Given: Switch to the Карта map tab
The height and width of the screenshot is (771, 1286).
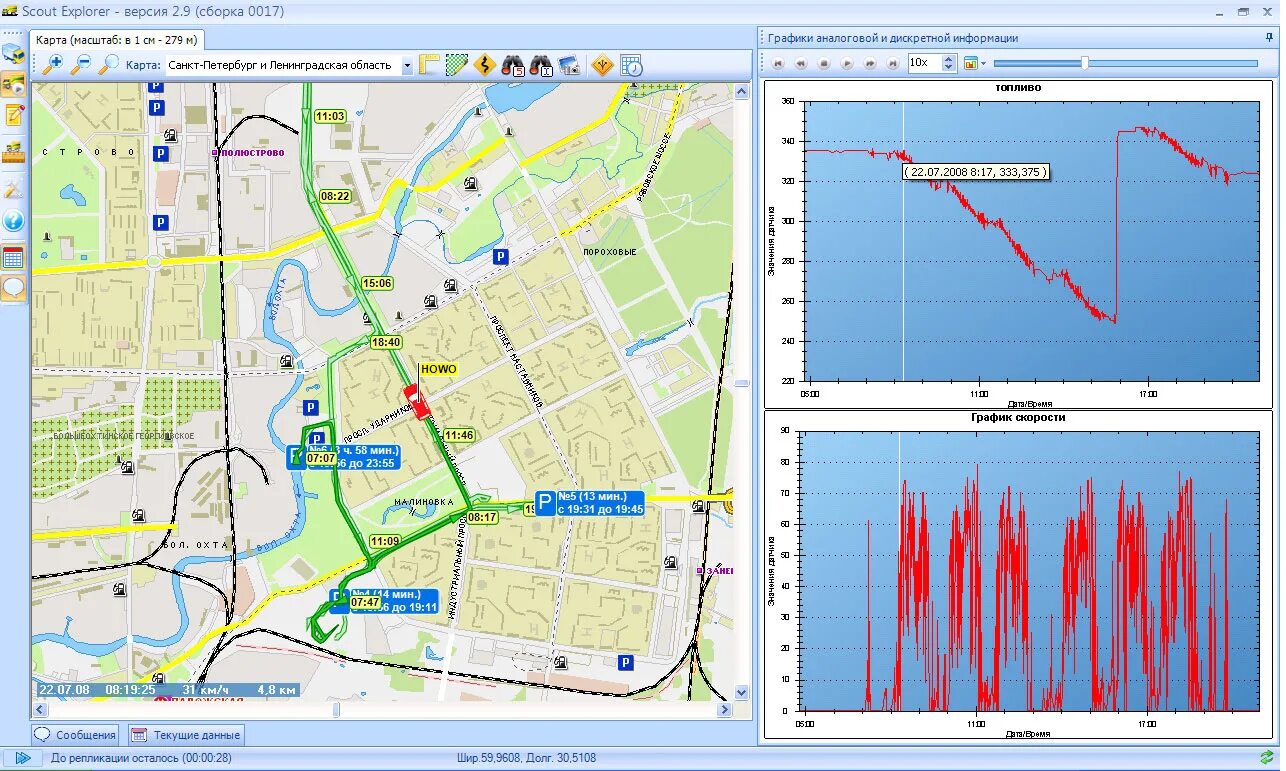Looking at the screenshot, I should point(117,40).
